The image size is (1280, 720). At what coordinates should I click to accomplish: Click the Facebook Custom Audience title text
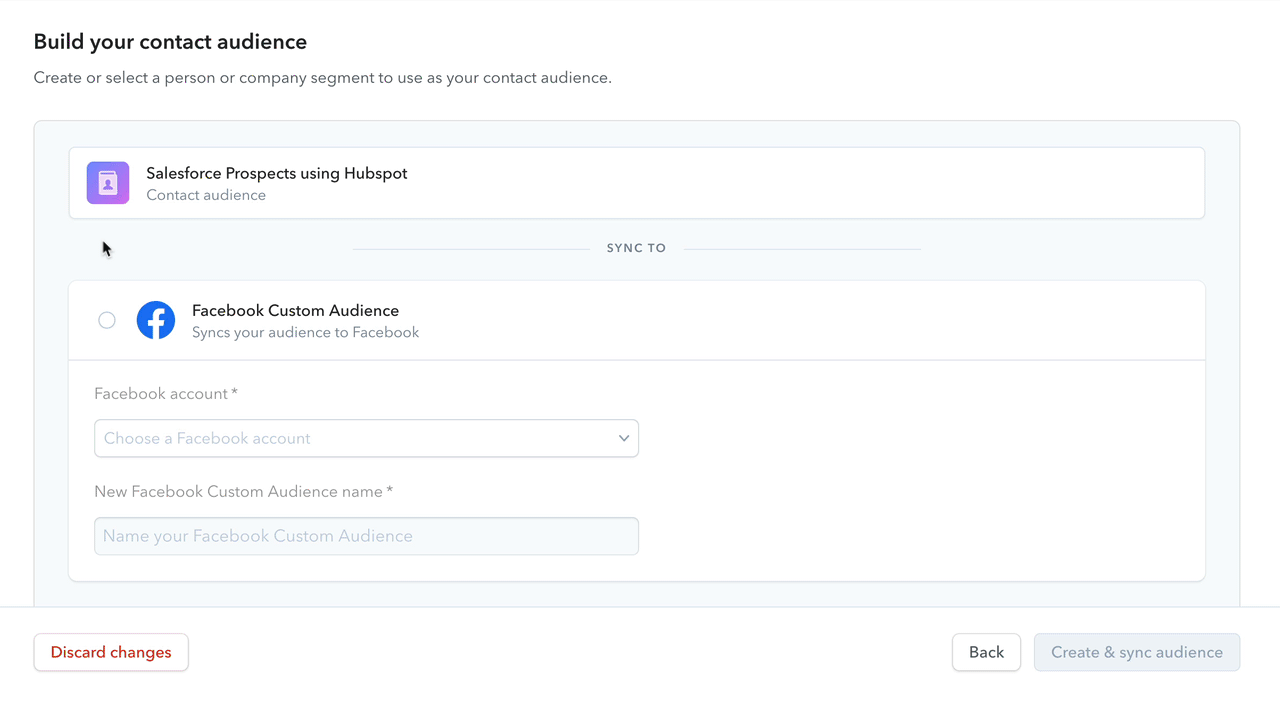pos(295,310)
